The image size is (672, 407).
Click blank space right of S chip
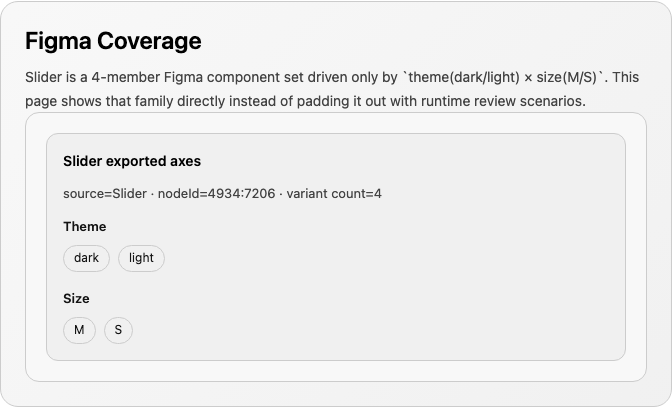coord(343,330)
